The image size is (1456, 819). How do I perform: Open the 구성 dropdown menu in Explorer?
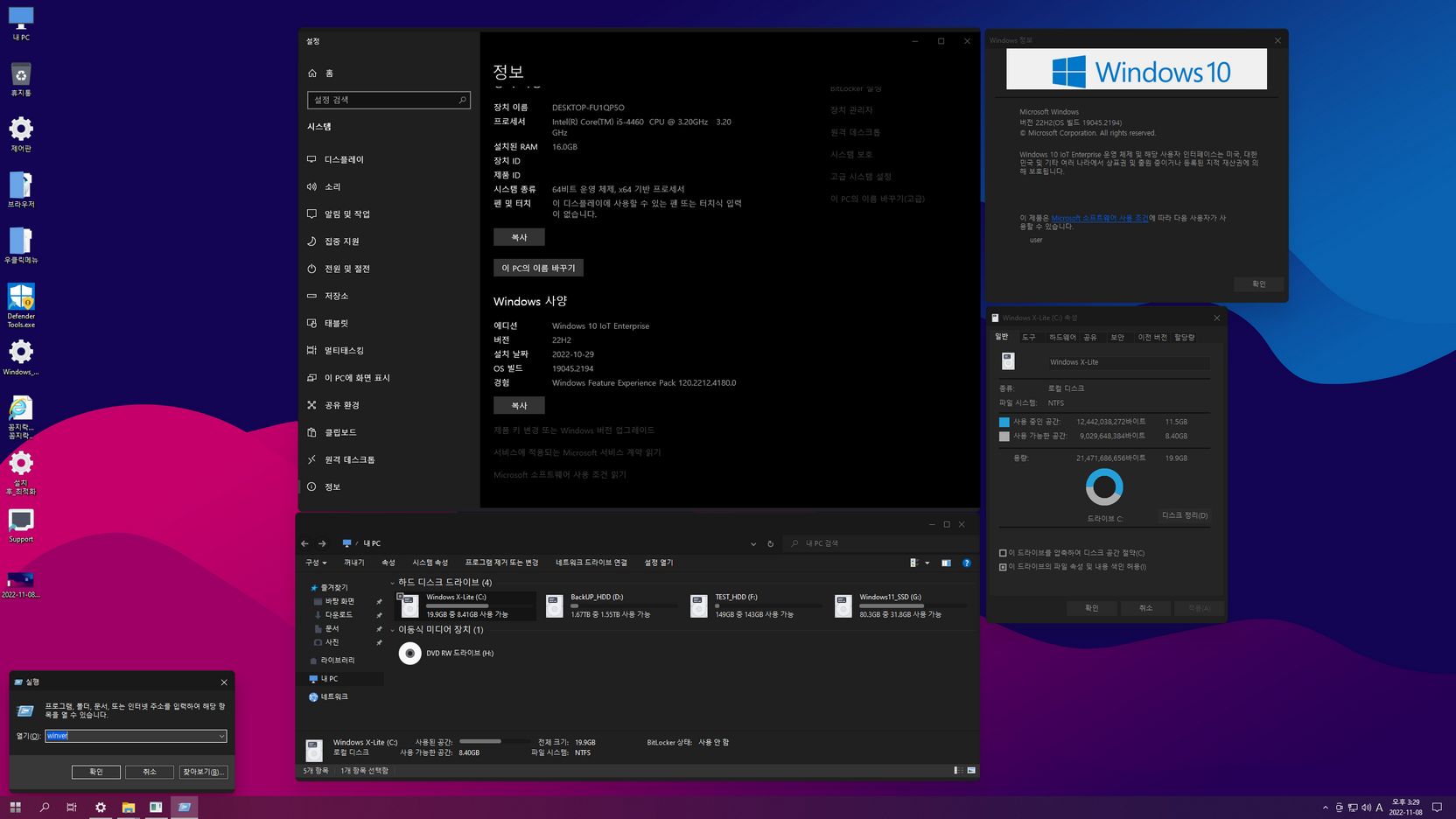(316, 563)
